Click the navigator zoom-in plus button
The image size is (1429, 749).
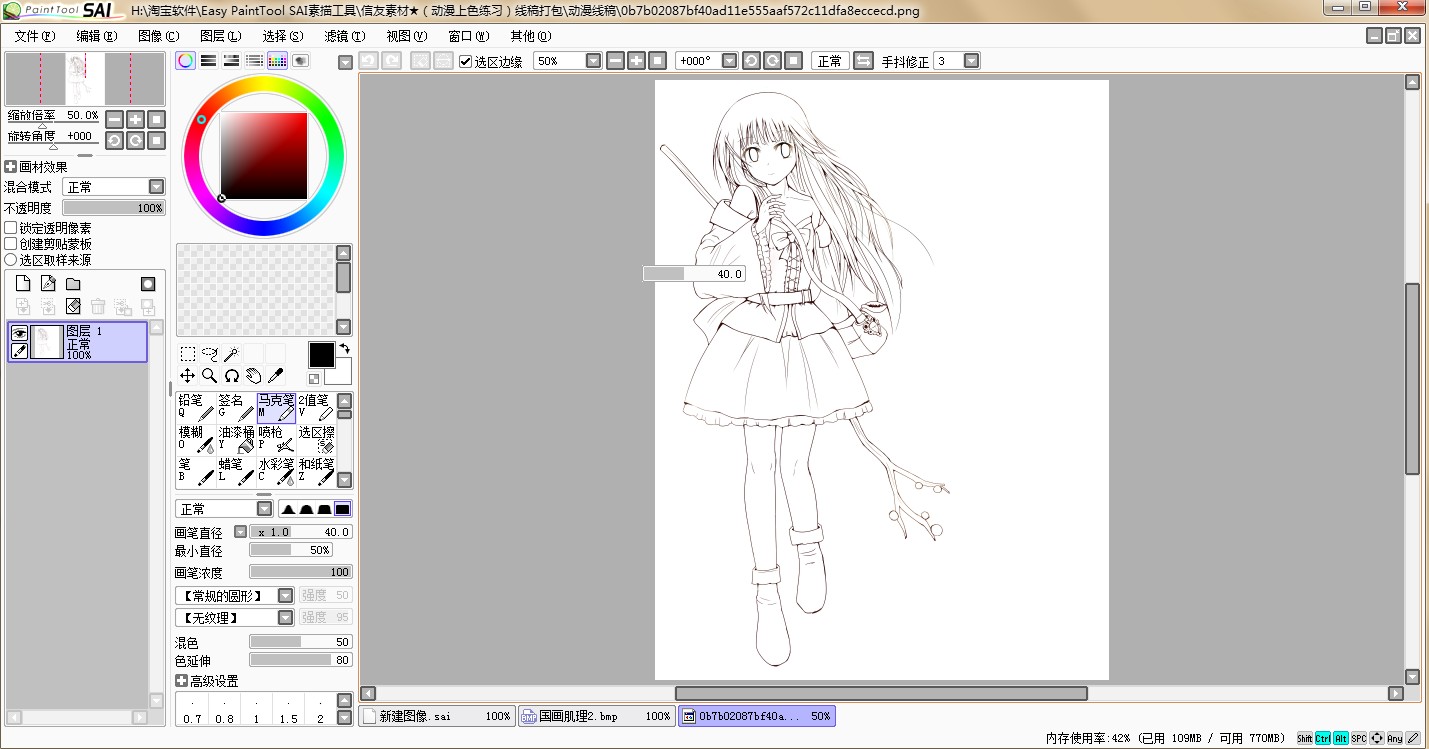[135, 119]
